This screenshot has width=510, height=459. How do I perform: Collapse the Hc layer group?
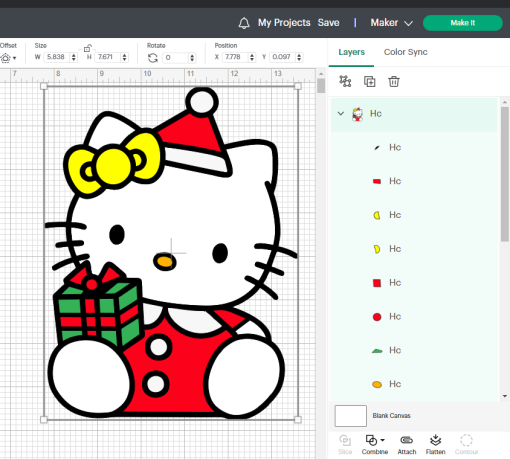click(341, 113)
